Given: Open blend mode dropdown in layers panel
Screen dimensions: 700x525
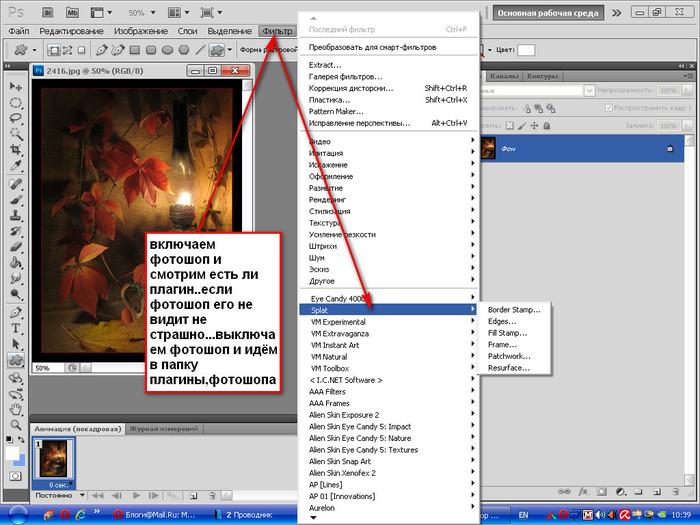Looking at the screenshot, I should (x=589, y=91).
